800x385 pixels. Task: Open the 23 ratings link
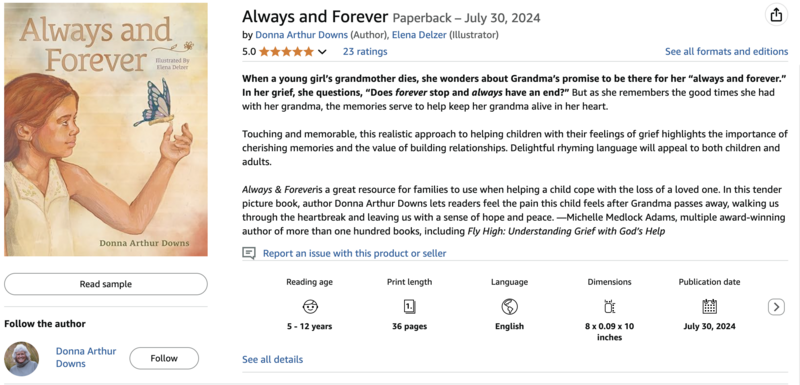[x=365, y=52]
